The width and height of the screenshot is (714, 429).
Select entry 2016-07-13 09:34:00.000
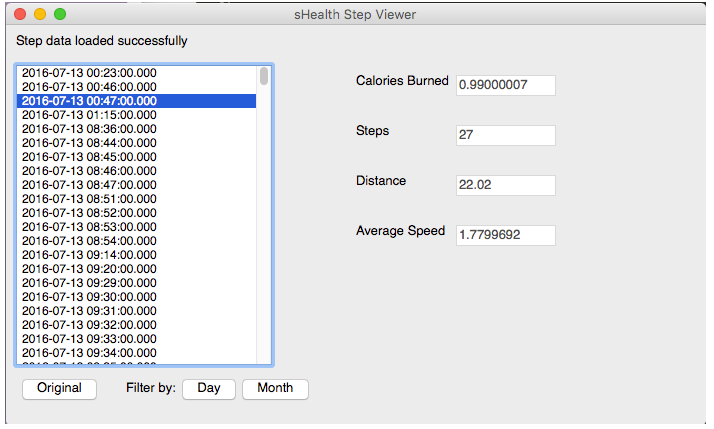point(136,353)
